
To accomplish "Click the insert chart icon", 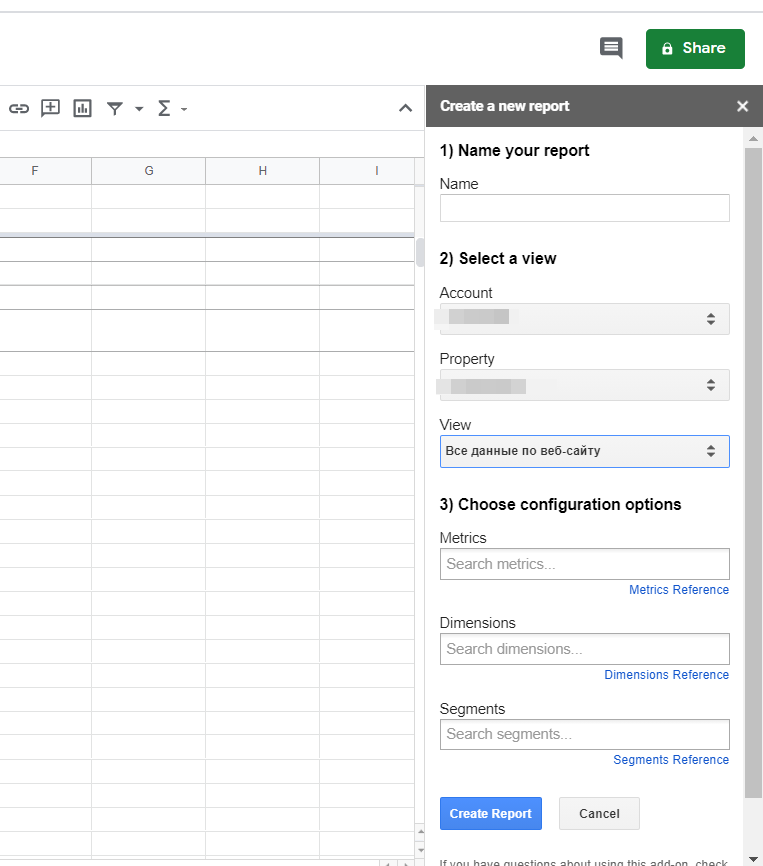I will click(82, 108).
